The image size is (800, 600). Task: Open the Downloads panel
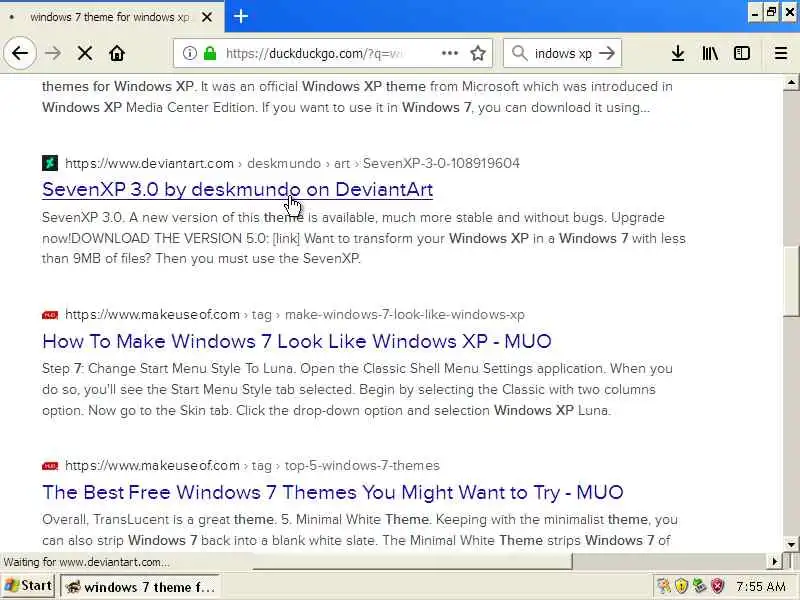pyautogui.click(x=678, y=53)
